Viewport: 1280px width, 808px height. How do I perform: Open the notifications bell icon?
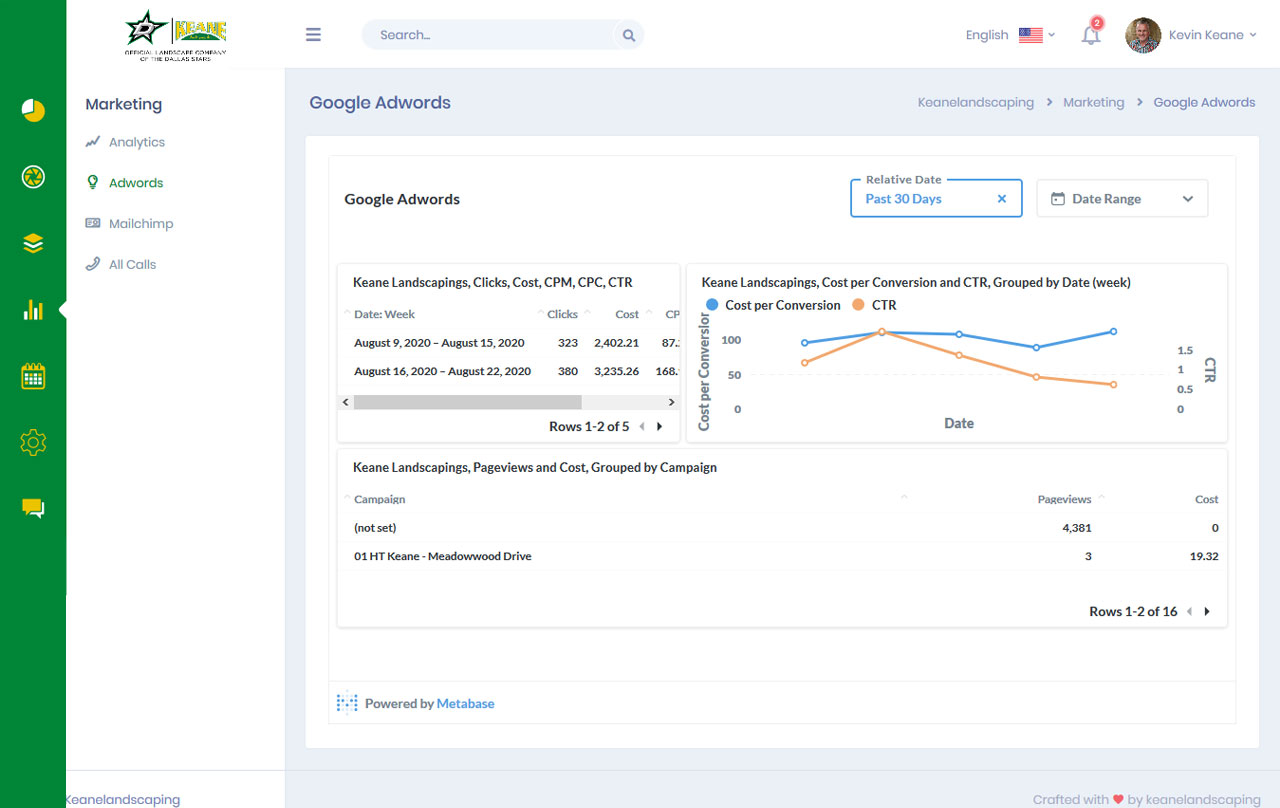[1091, 35]
